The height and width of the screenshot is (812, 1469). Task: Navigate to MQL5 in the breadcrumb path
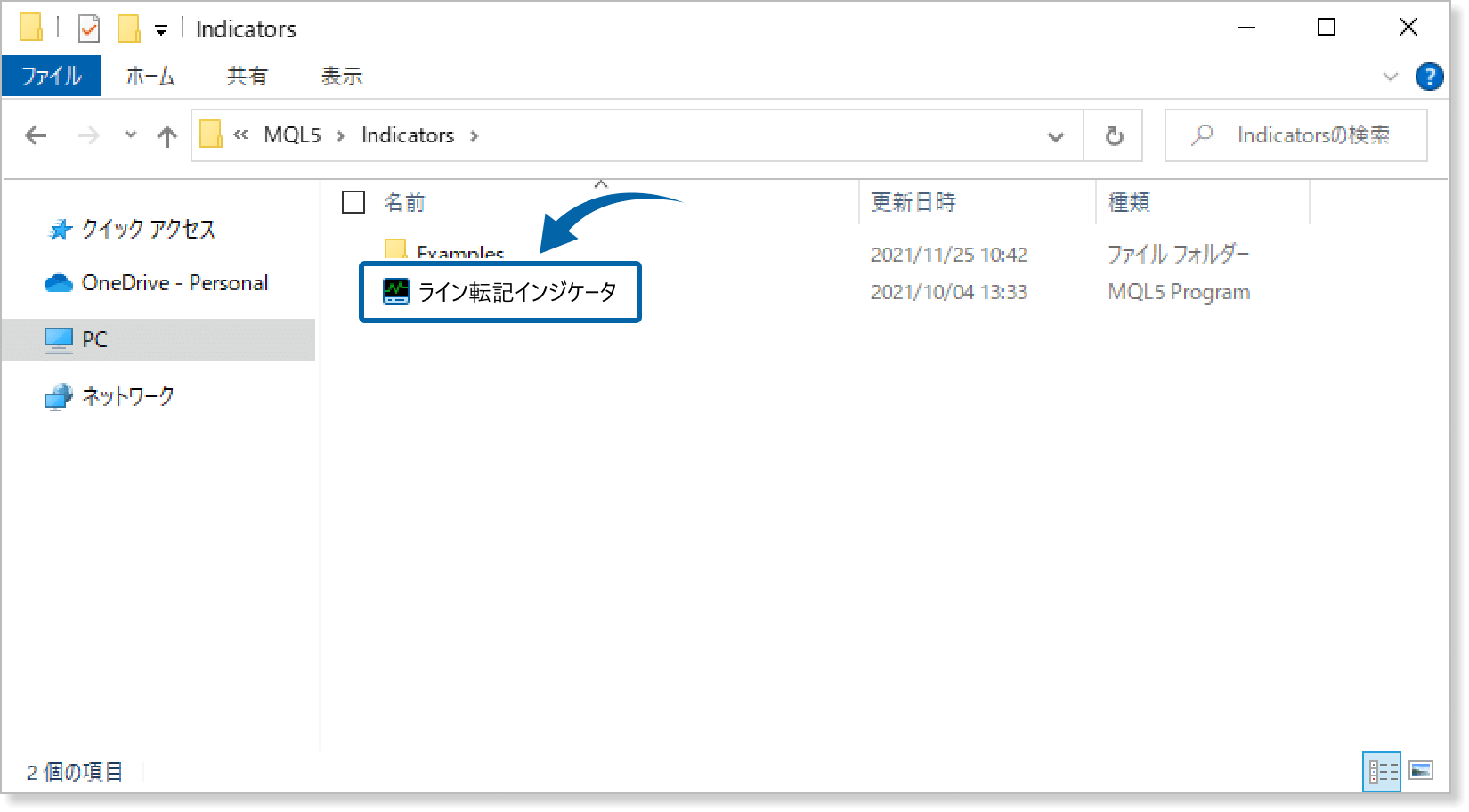(292, 135)
